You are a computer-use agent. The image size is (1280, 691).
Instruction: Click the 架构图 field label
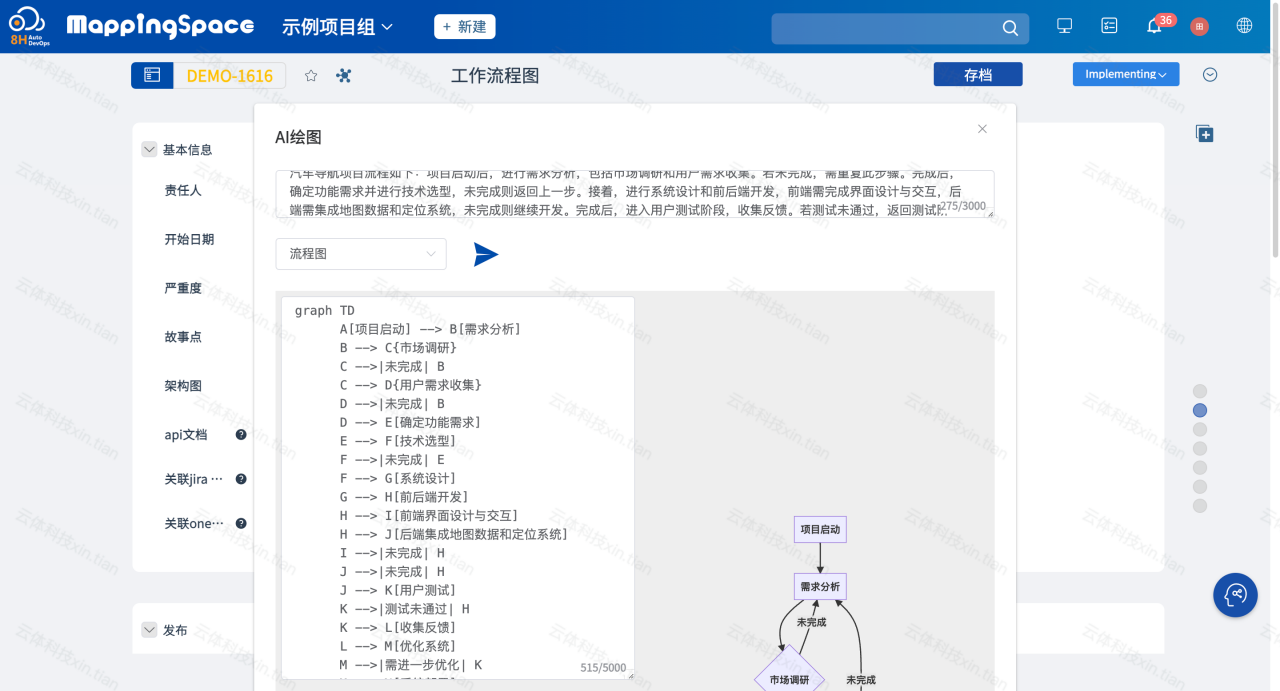183,386
